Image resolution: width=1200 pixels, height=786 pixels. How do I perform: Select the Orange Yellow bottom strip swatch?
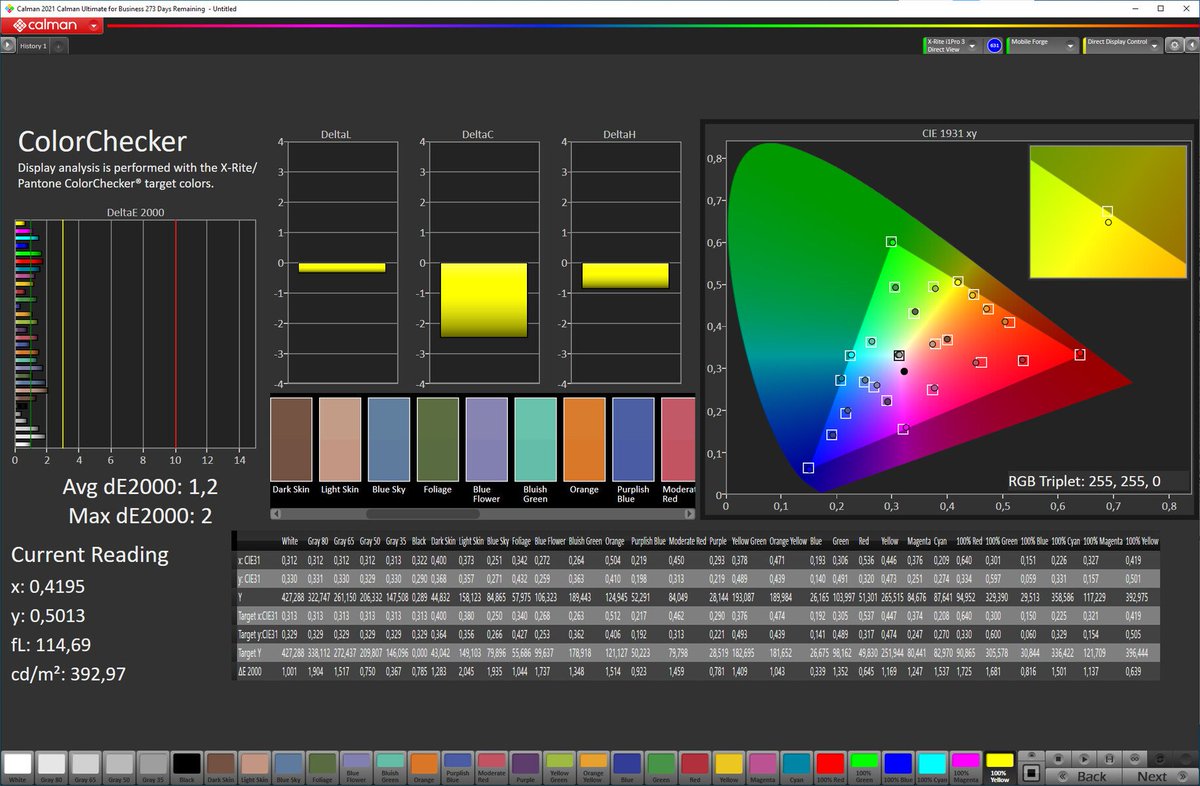593,767
